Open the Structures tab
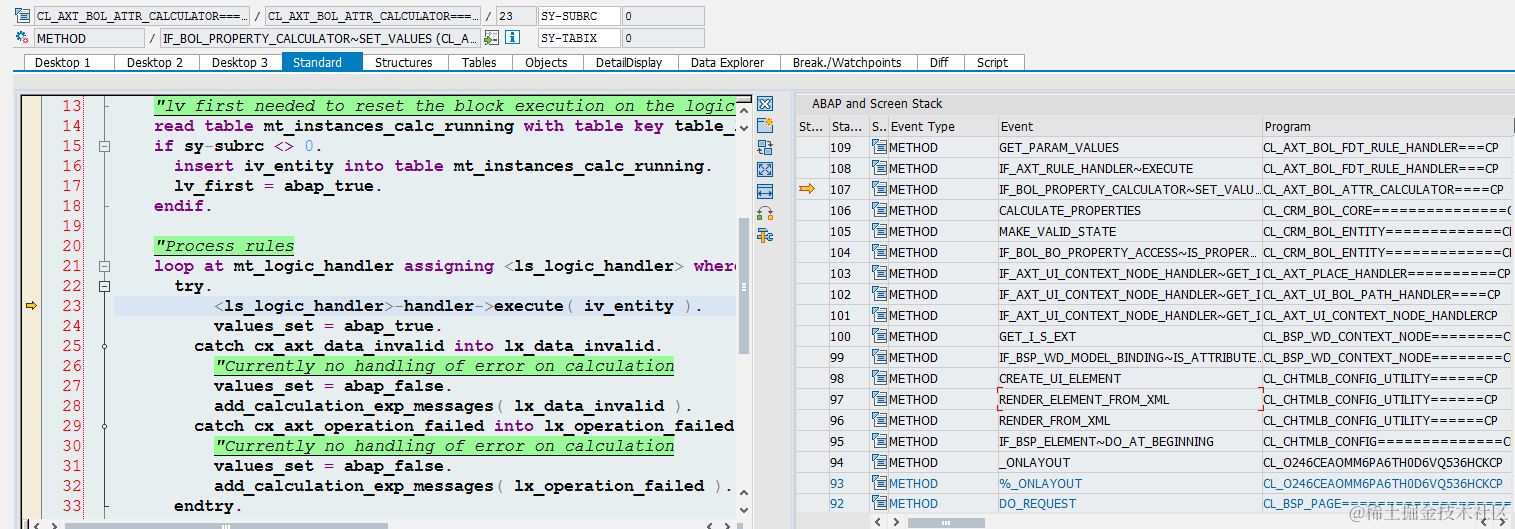This screenshot has height=529, width=1515. pyautogui.click(x=404, y=62)
